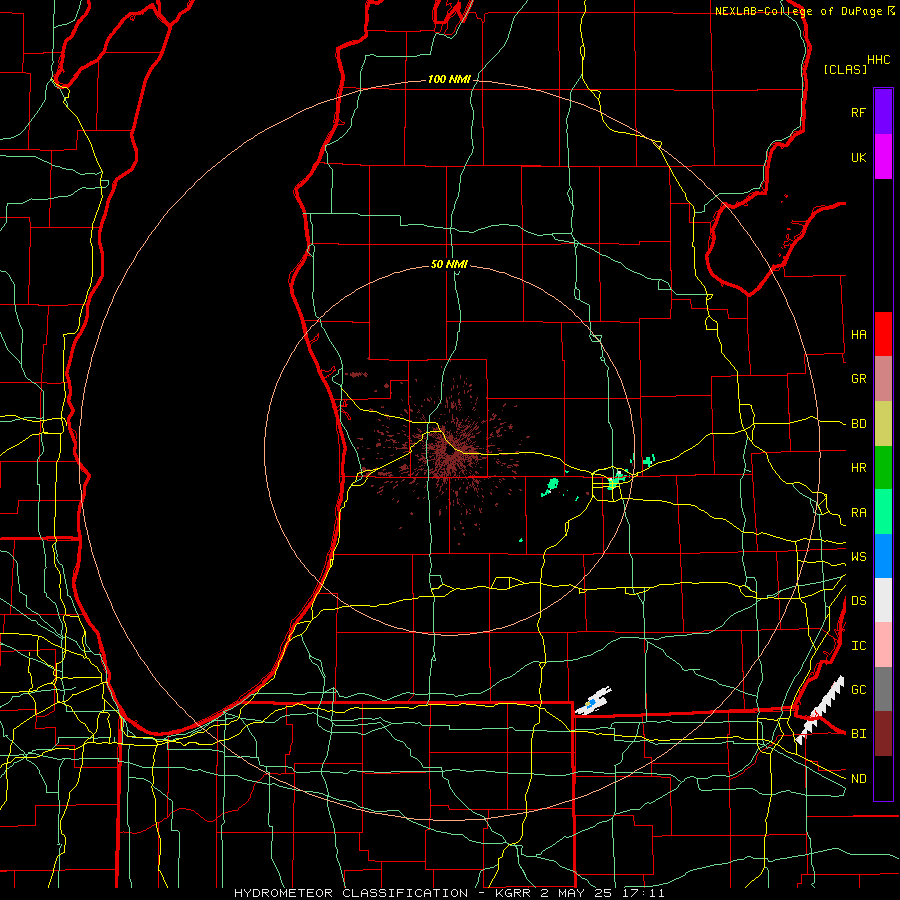Click the '[CLAS]' units label
Viewport: 900px width, 900px height.
point(845,70)
